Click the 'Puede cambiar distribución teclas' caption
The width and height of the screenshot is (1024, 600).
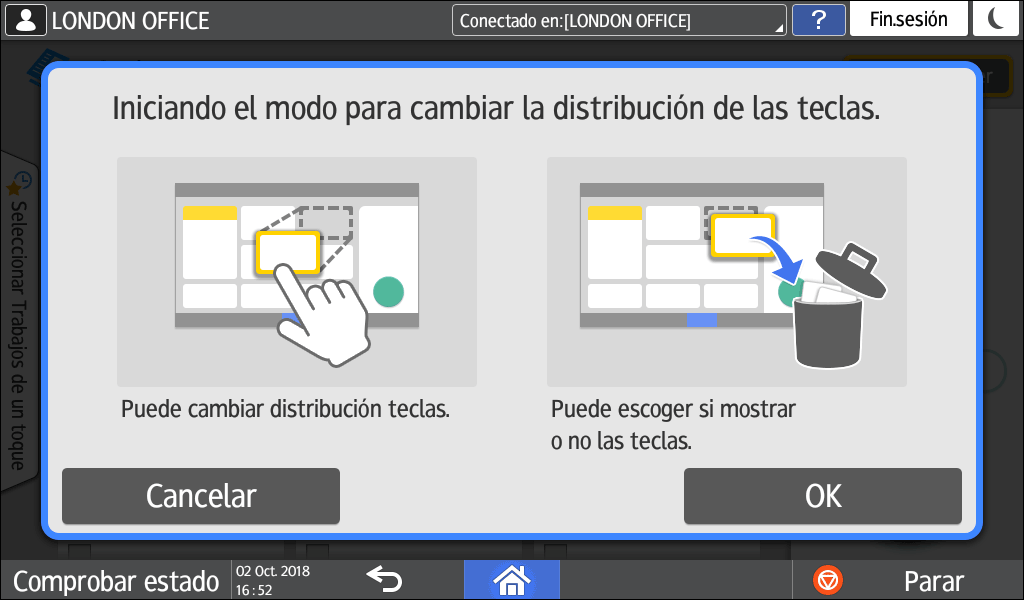pos(285,410)
